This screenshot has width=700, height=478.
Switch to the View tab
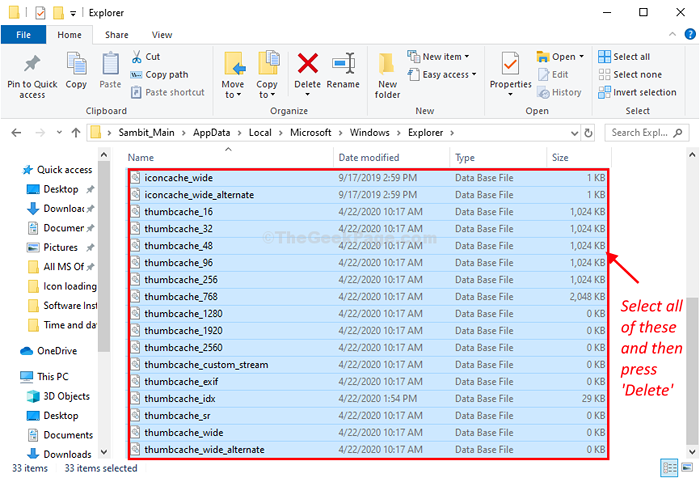(x=162, y=35)
